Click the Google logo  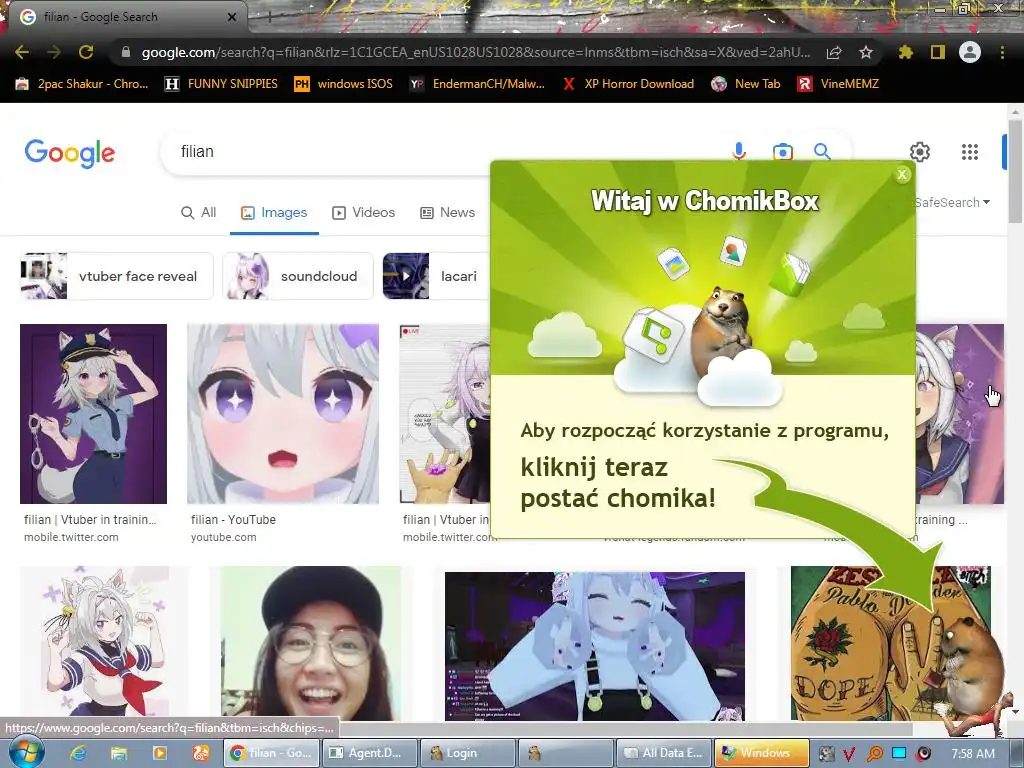(x=69, y=153)
